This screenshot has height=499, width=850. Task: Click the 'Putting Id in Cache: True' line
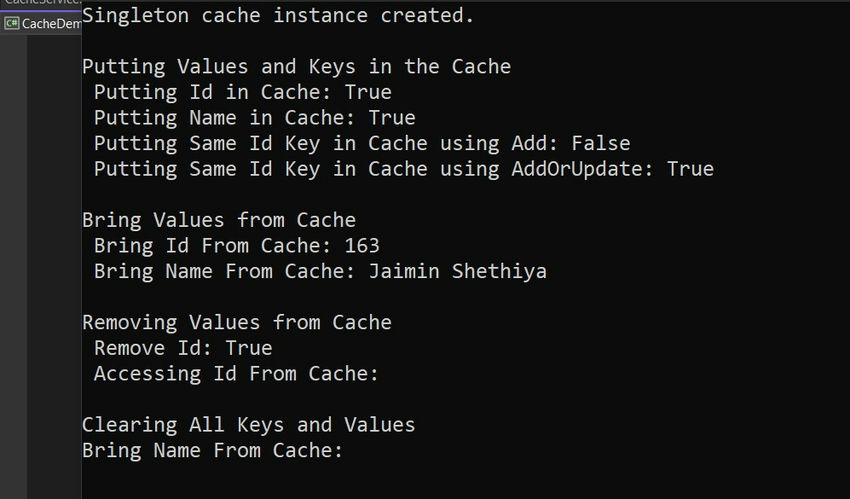[242, 92]
